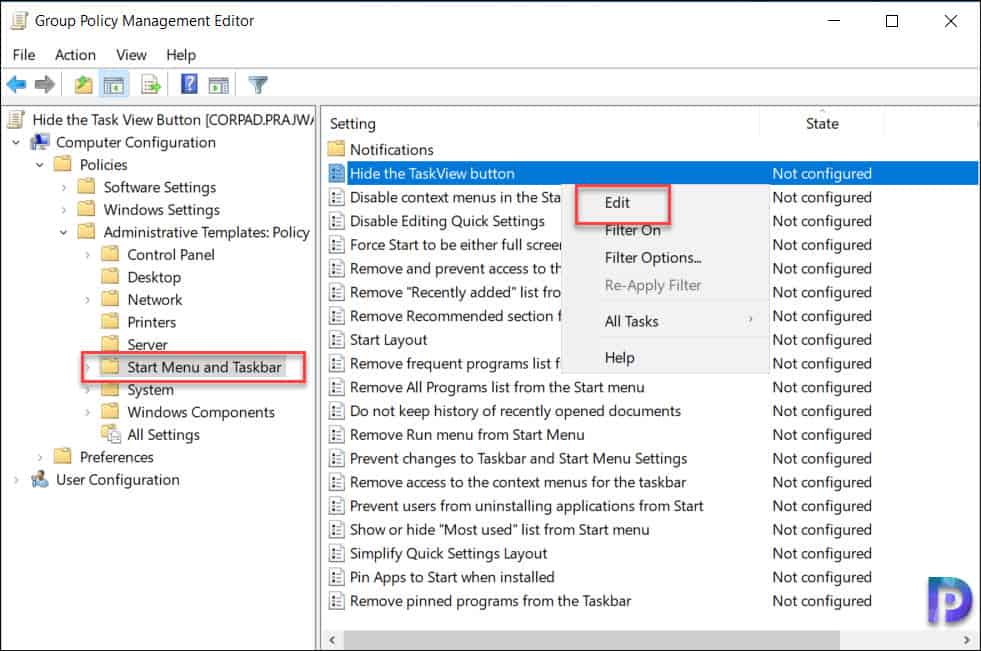981x651 pixels.
Task: Click the Software Settings folder icon
Action: (x=86, y=186)
